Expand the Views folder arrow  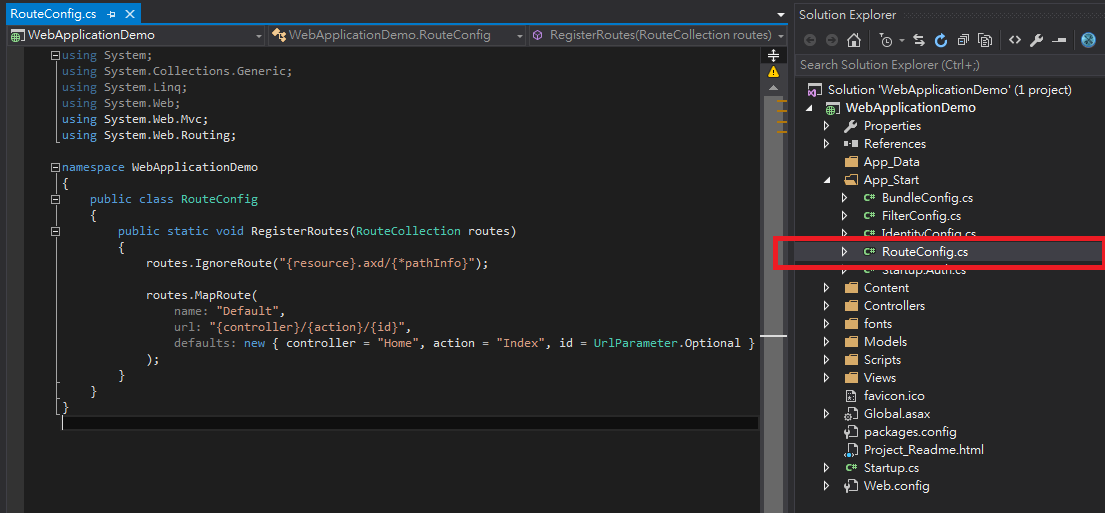[827, 378]
